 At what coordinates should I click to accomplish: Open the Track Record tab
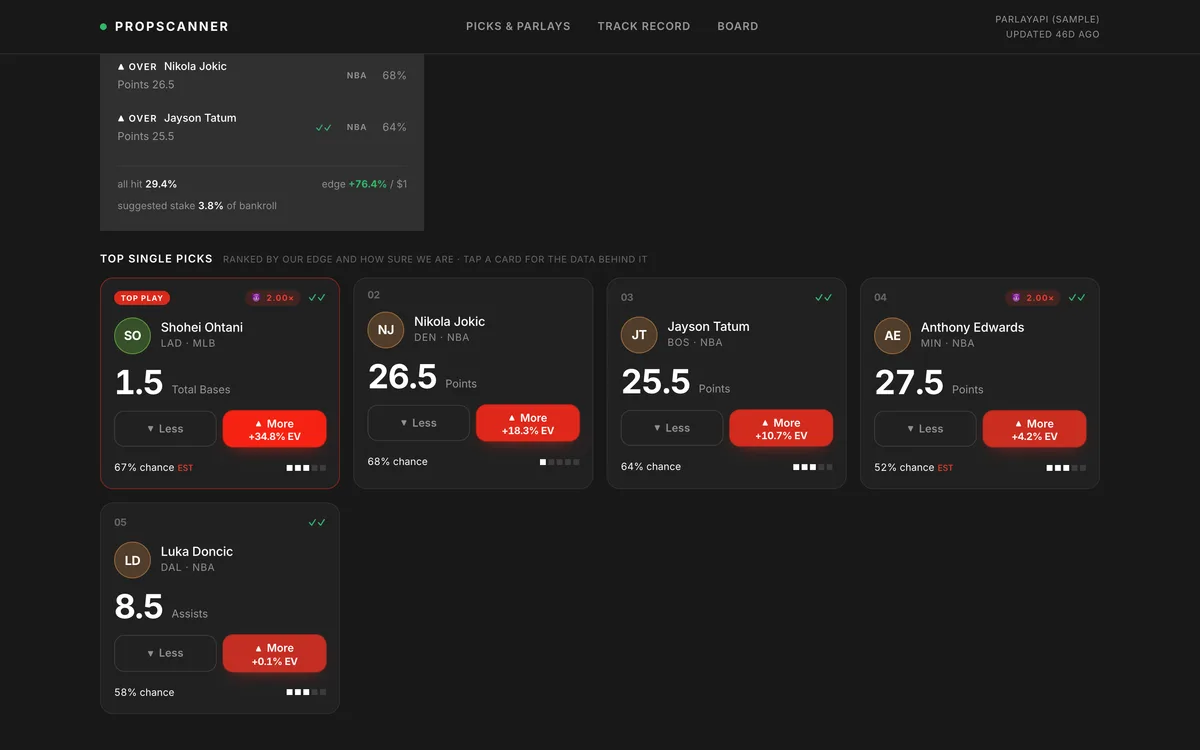[x=644, y=26]
